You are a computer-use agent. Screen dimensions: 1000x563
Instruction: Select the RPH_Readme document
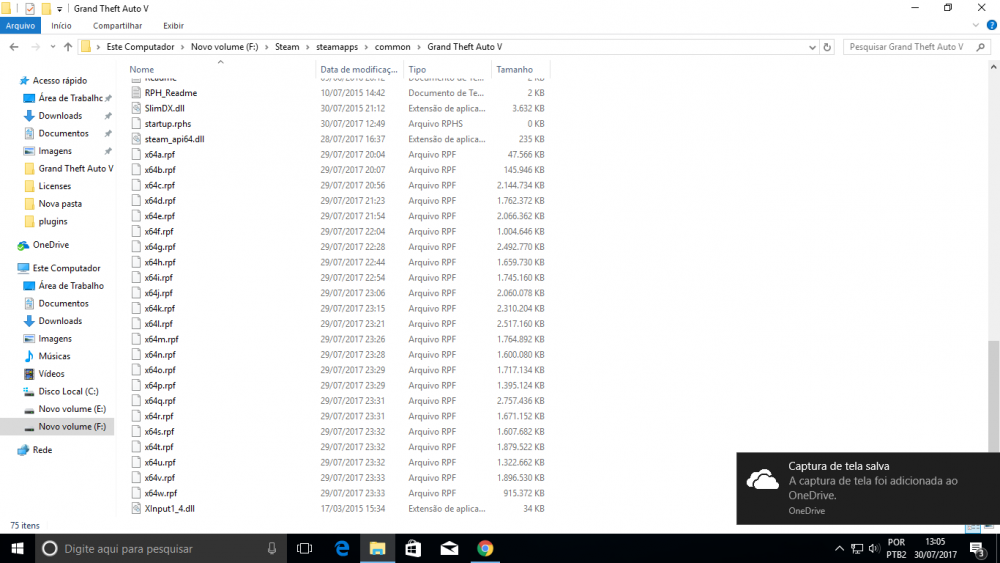(x=170, y=93)
